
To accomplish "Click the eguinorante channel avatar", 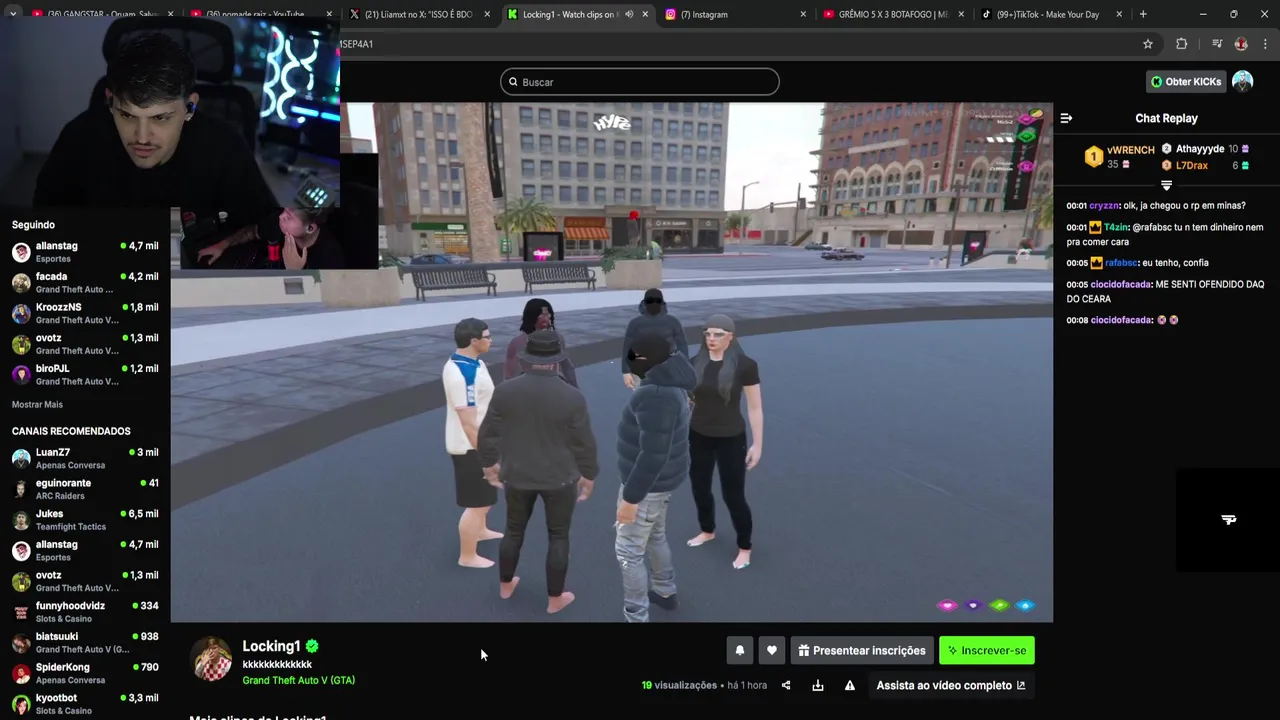I will (21, 489).
